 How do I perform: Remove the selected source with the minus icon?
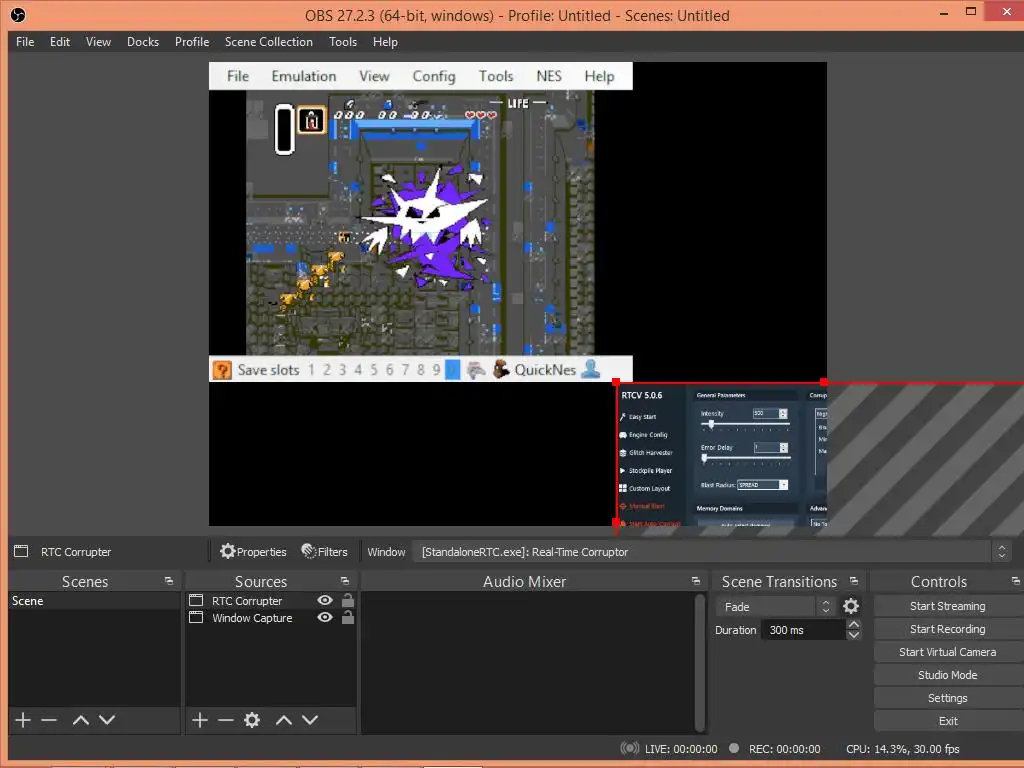click(x=226, y=720)
